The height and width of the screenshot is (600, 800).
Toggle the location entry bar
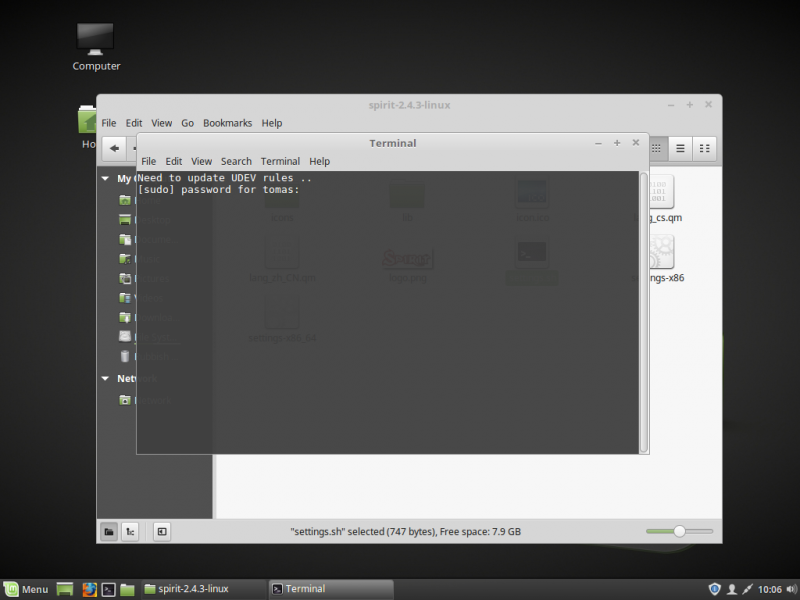(161, 531)
